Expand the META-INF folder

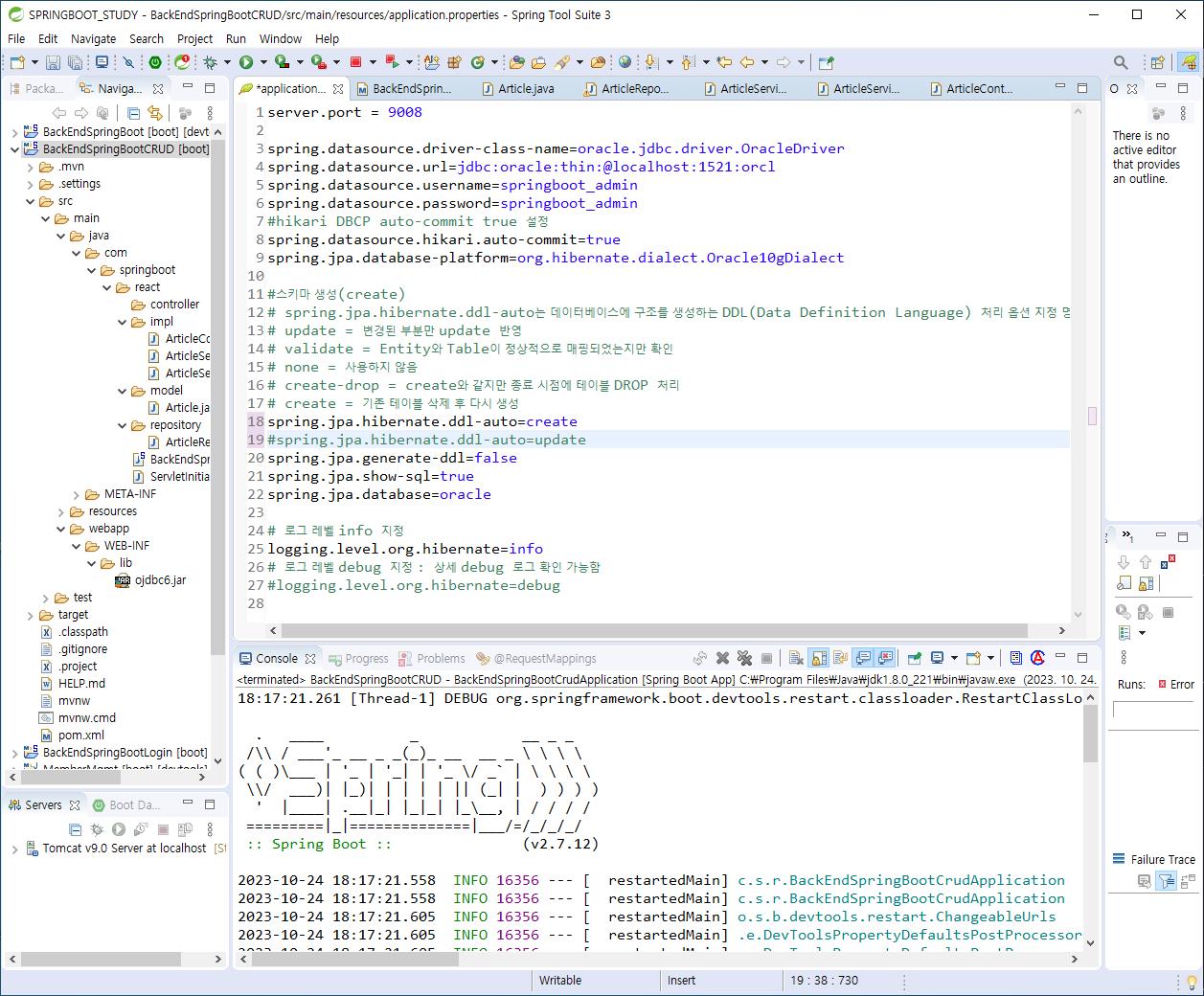pyautogui.click(x=77, y=494)
